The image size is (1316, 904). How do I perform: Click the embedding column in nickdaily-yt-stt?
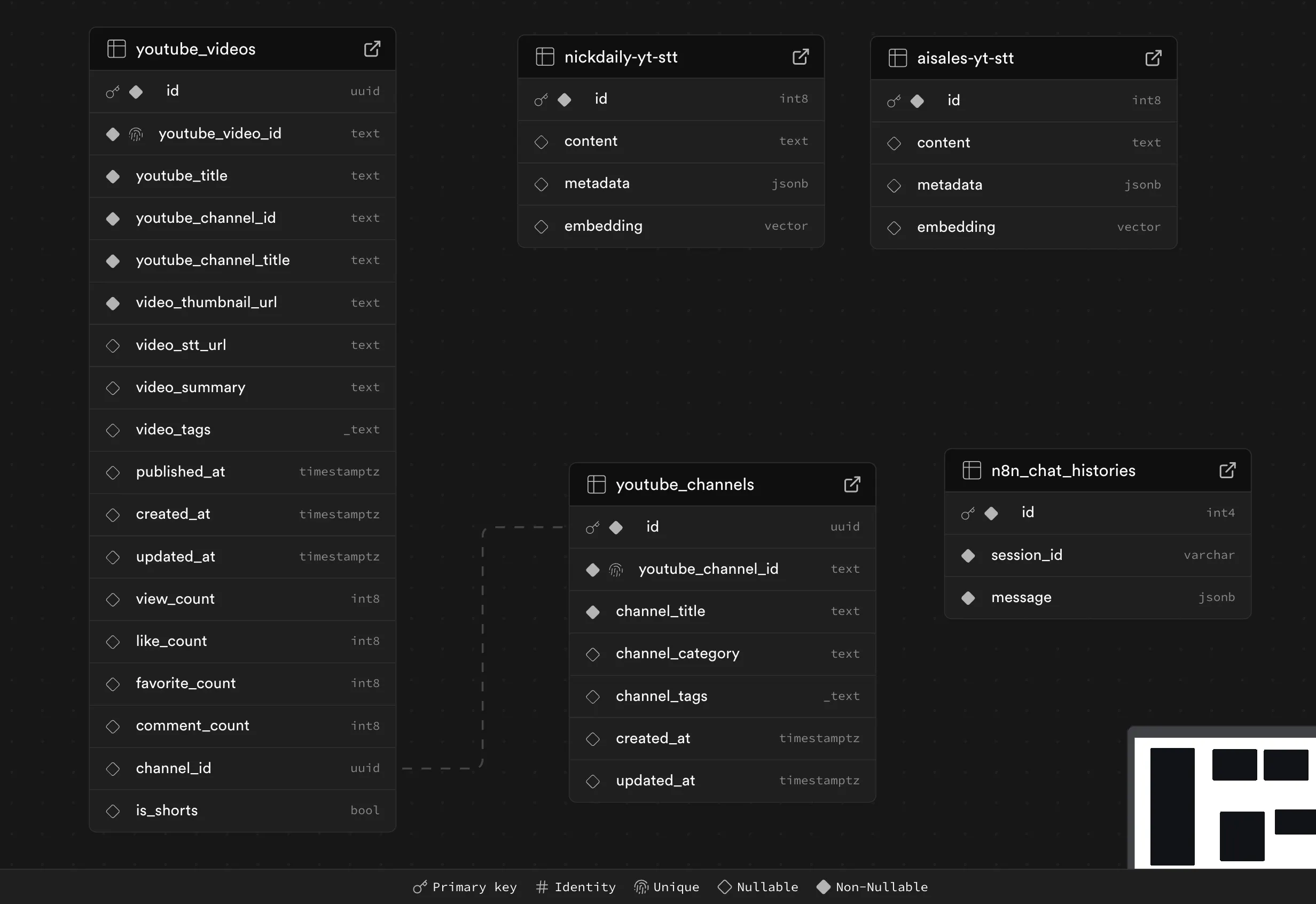(603, 226)
